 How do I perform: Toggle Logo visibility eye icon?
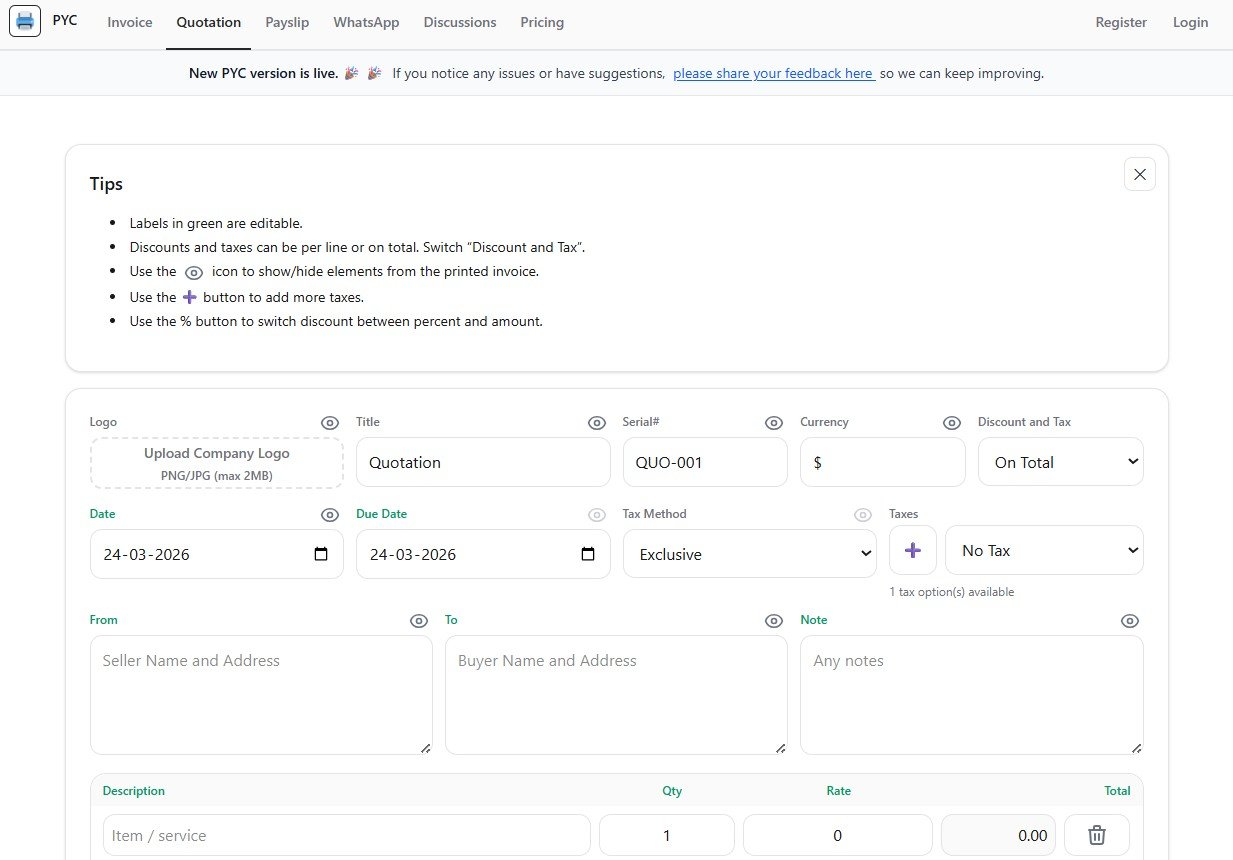click(330, 423)
